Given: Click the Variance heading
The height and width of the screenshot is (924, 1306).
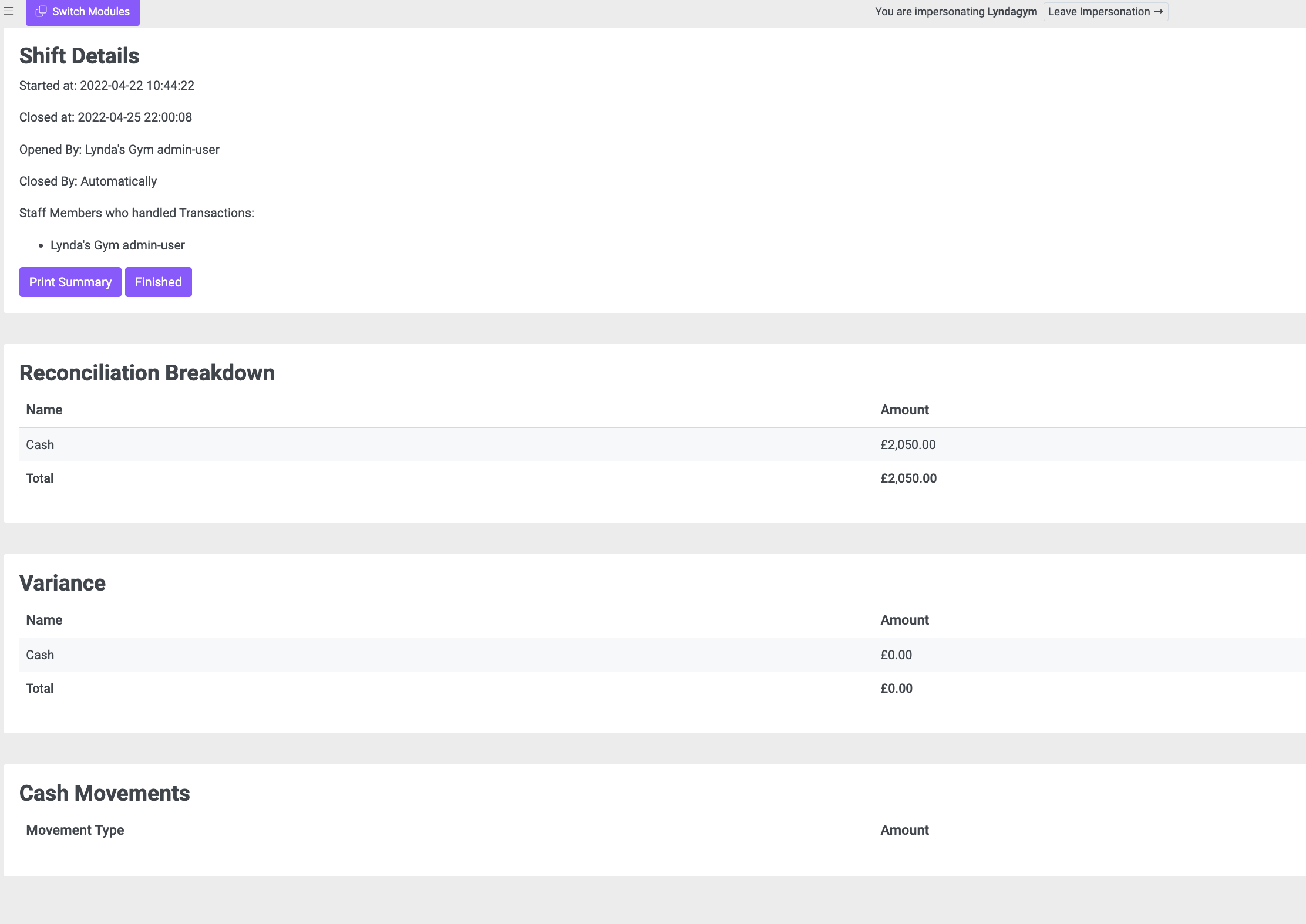Looking at the screenshot, I should coord(62,584).
